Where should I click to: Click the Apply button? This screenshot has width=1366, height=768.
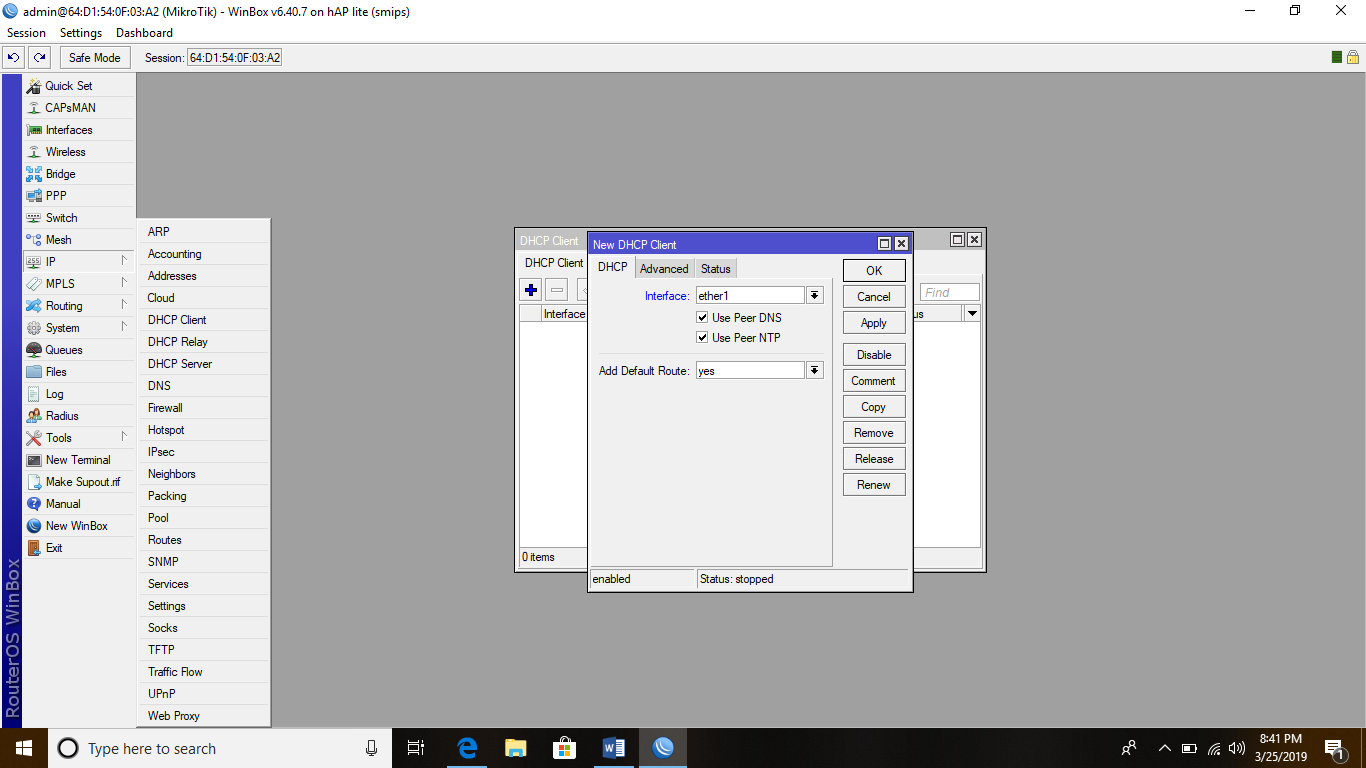coord(874,323)
